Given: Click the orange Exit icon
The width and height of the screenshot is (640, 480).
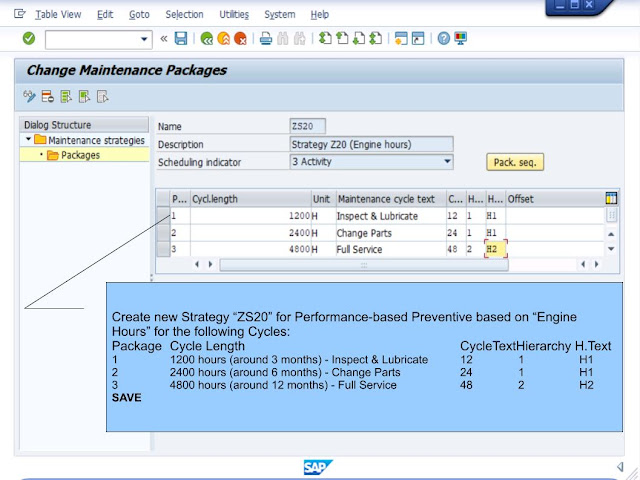Looking at the screenshot, I should (x=223, y=39).
